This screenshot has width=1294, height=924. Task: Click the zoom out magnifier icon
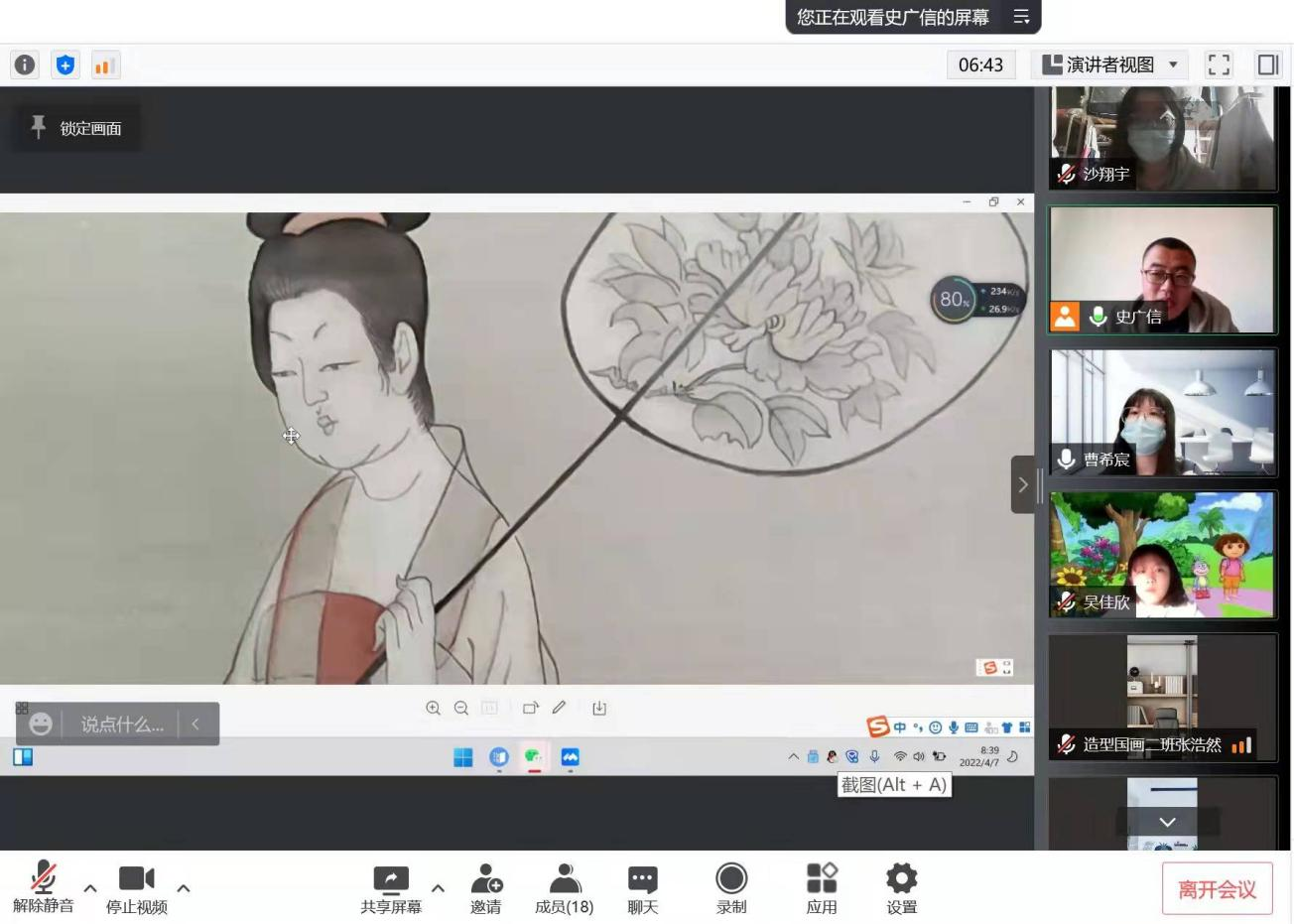pos(461,708)
